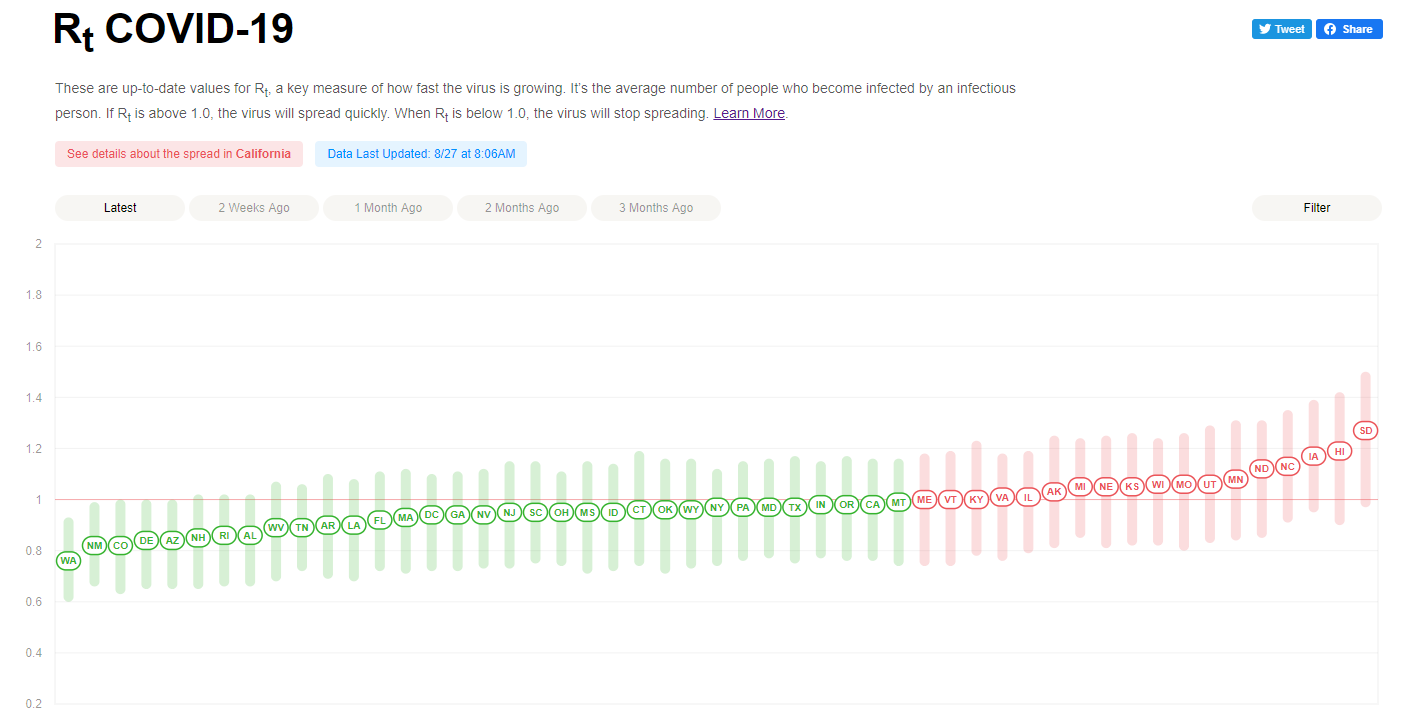Switch to 1 Month Ago view
Viewport: 1402px width, 719px height.
pyautogui.click(x=388, y=208)
